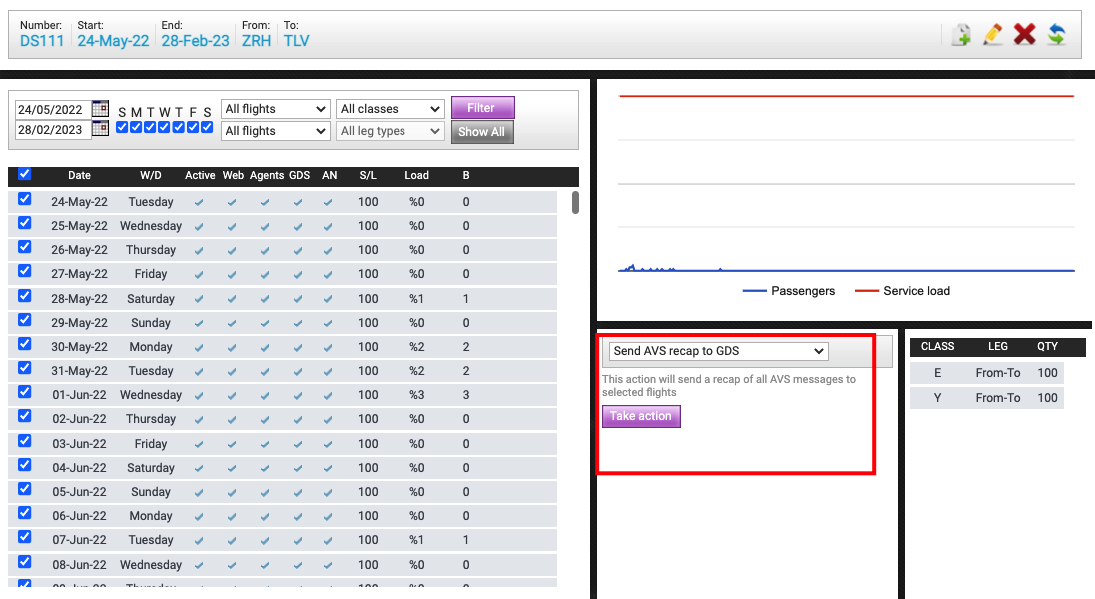Screen dimensions: 1095x599
Task: Click the yellow pencil edit icon
Action: click(992, 34)
